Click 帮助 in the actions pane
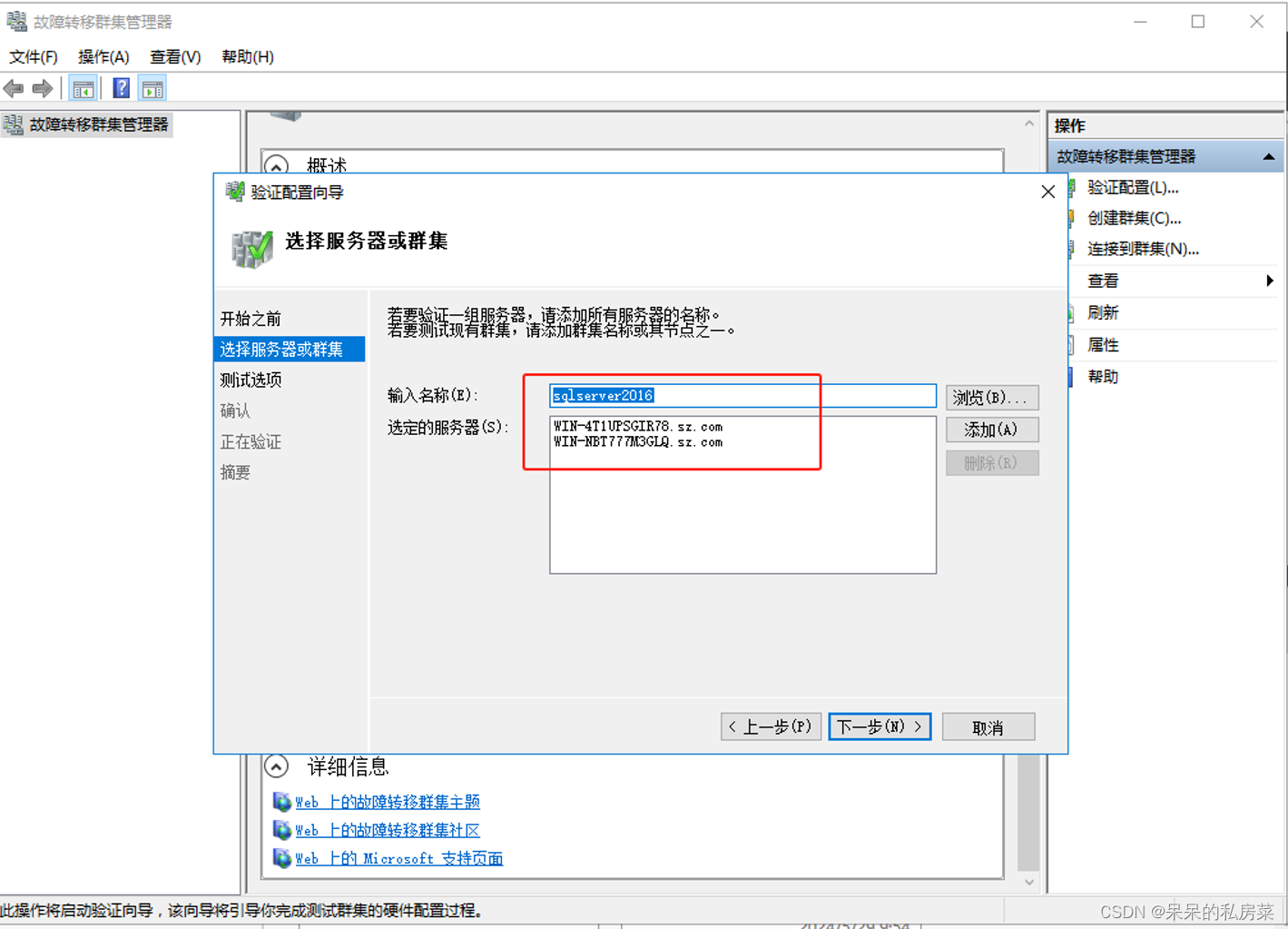 click(x=1103, y=377)
